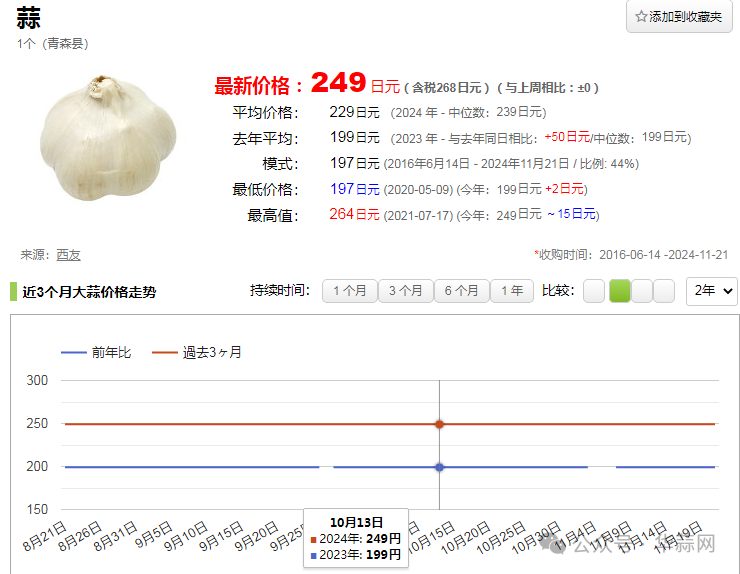Click the latest price 249 value
Viewport: 740px width, 574px height.
pyautogui.click(x=338, y=83)
